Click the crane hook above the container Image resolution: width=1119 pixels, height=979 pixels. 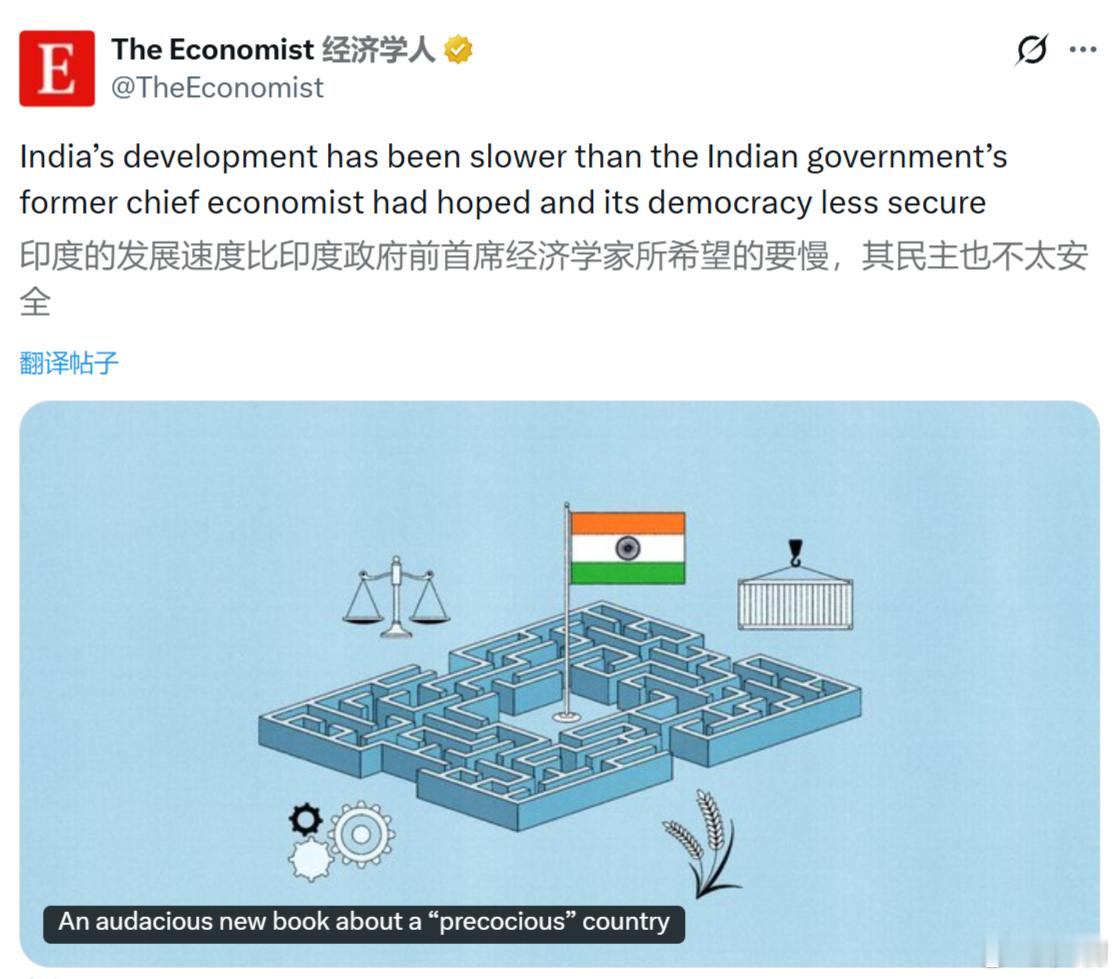795,551
